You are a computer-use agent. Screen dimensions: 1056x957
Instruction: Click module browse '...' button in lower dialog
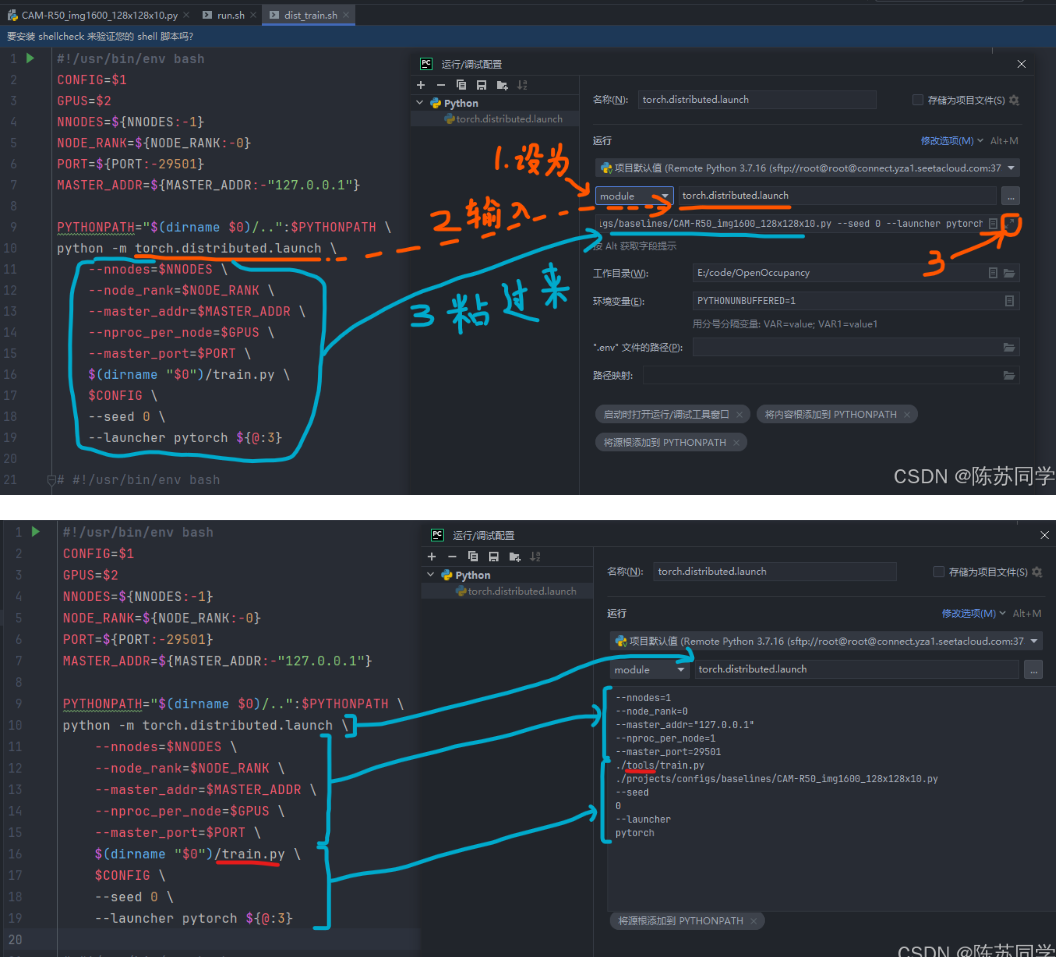click(x=1033, y=669)
